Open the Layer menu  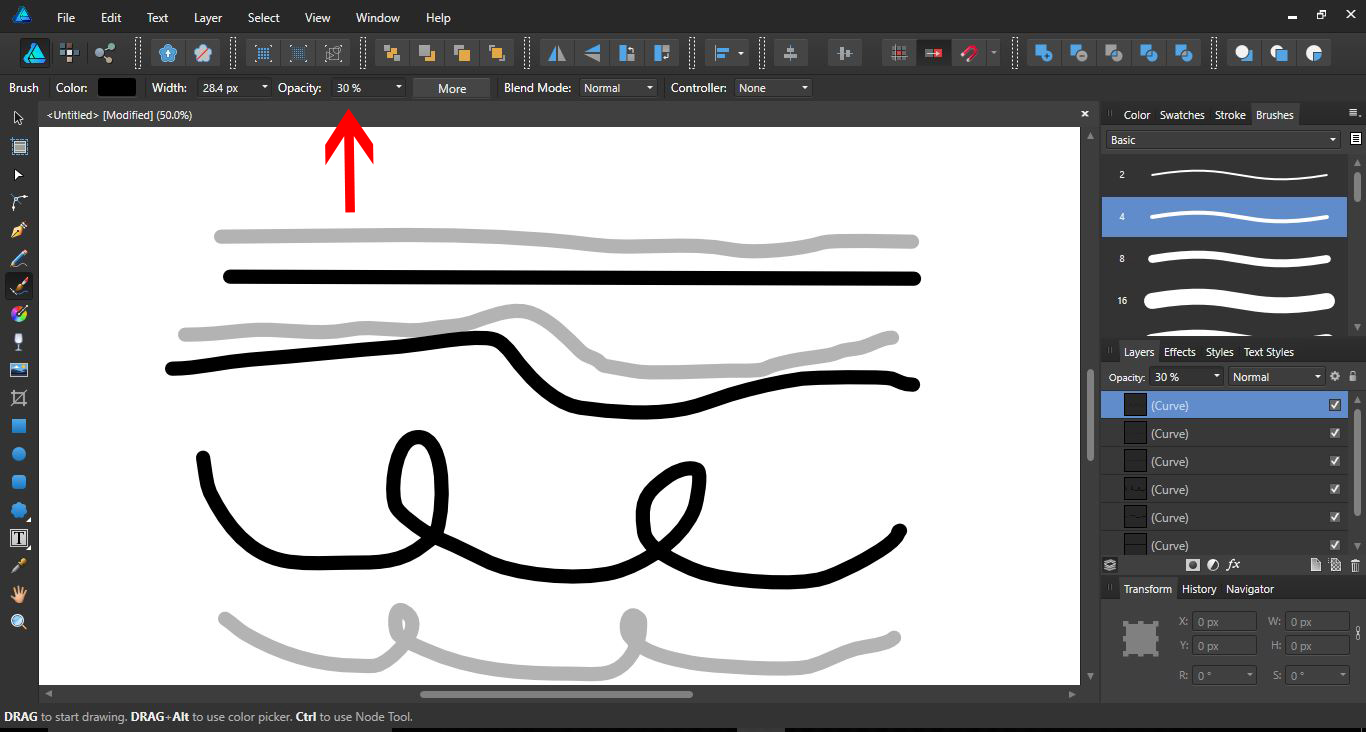click(207, 17)
